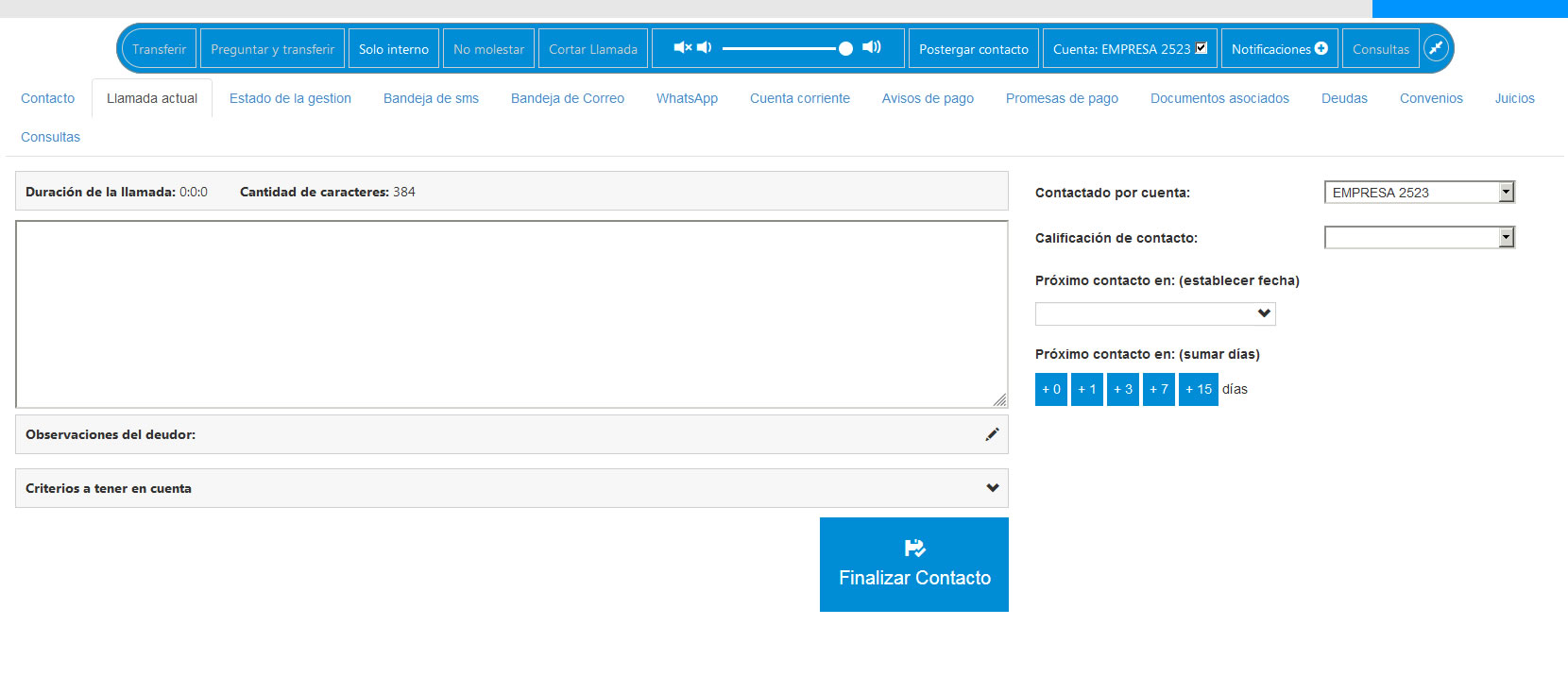The image size is (1568, 676).
Task: Click the "Cantidad de caracteres: 384" text
Action: click(328, 192)
